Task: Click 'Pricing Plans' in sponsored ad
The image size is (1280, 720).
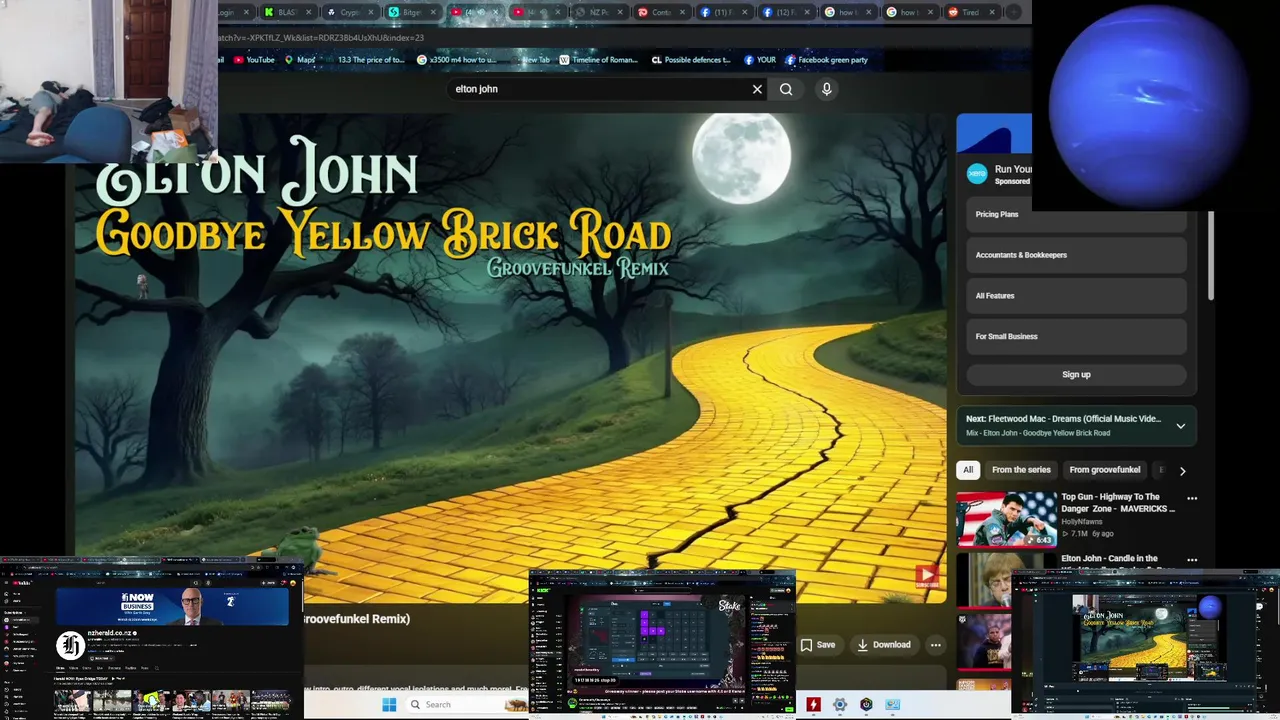Action: [1076, 214]
